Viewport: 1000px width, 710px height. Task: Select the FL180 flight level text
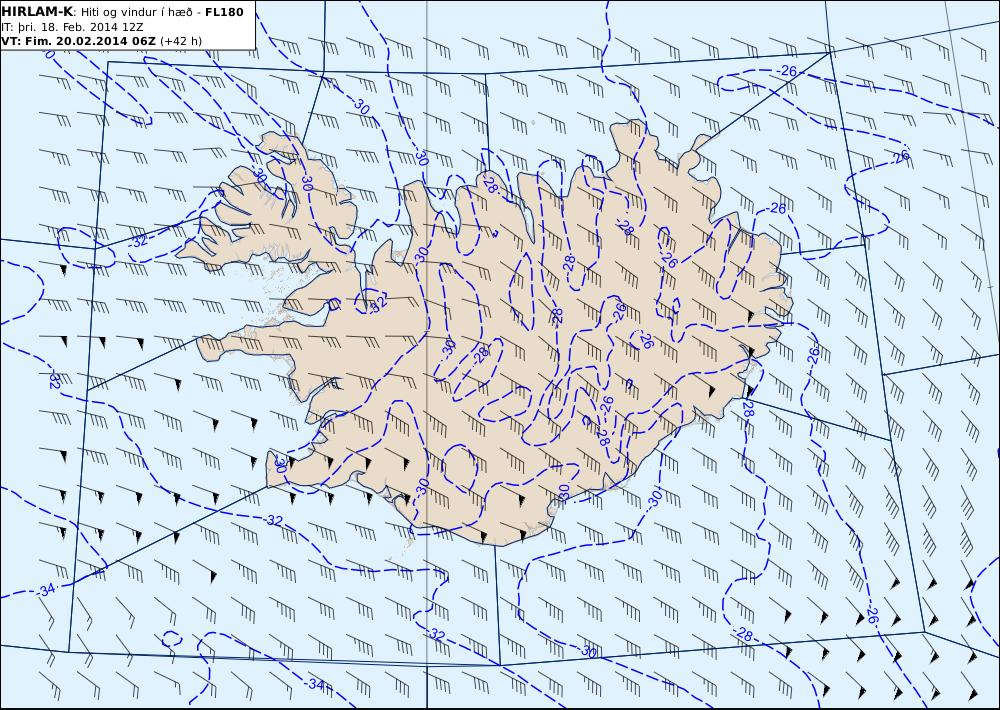click(x=224, y=12)
